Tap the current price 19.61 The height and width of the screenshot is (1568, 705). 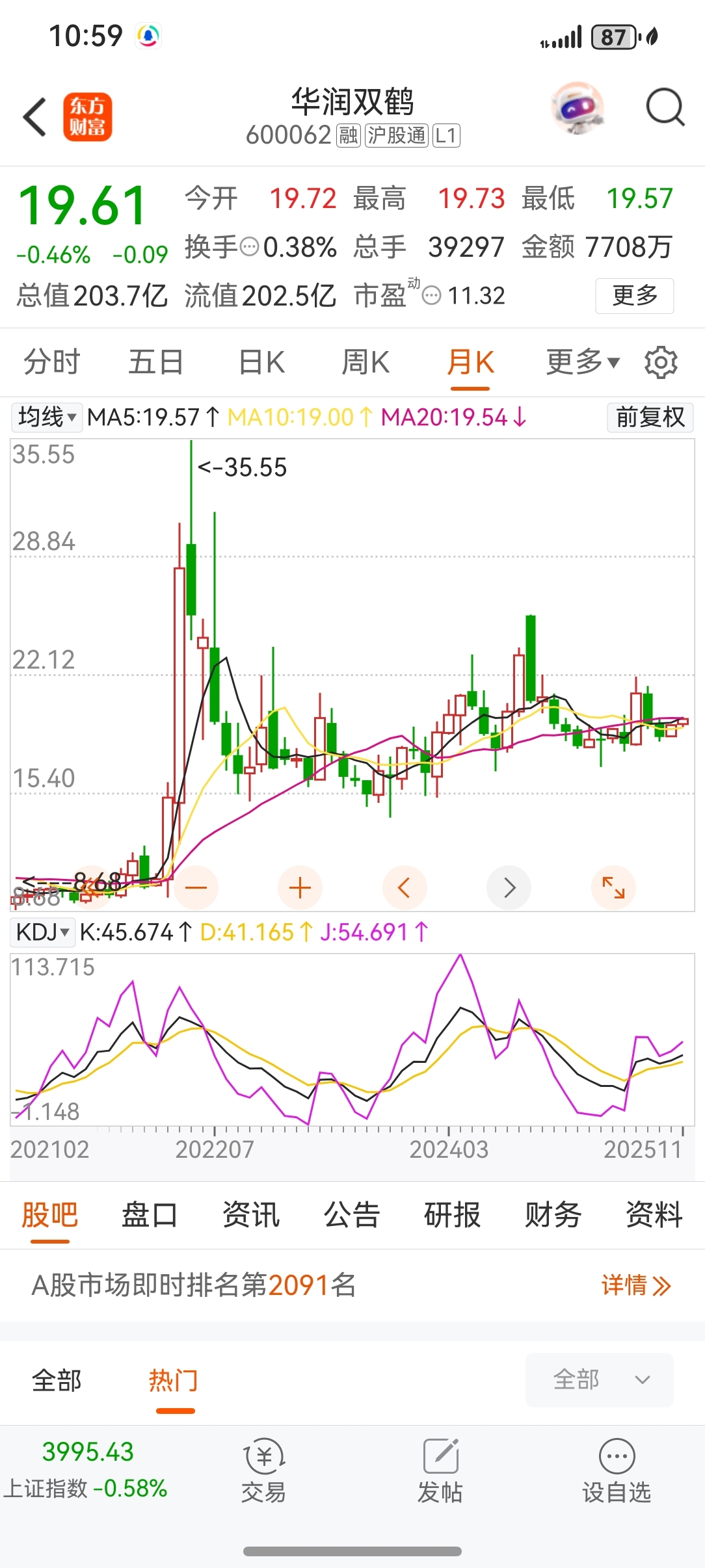point(83,206)
